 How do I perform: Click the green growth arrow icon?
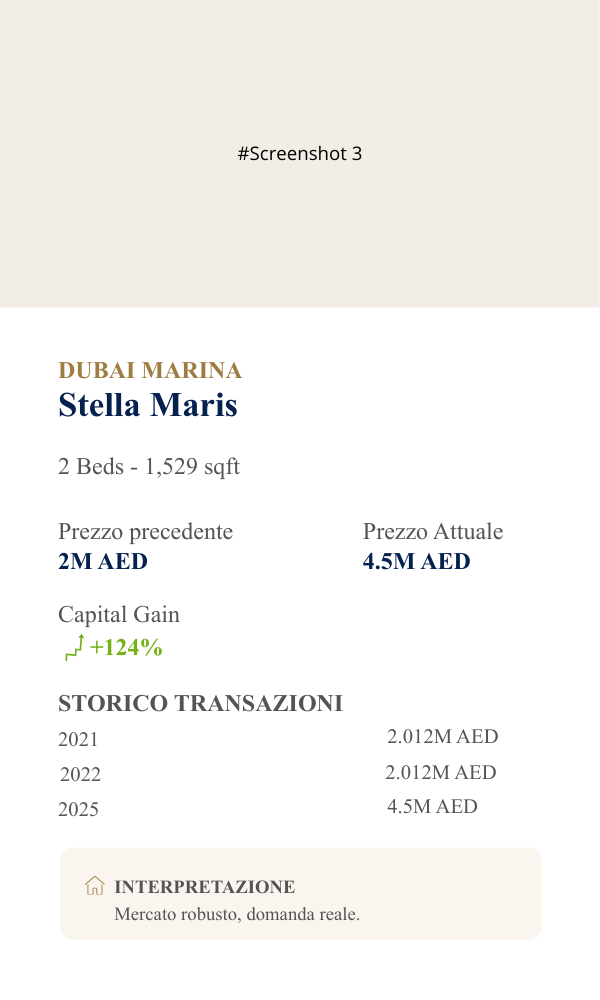pyautogui.click(x=74, y=647)
